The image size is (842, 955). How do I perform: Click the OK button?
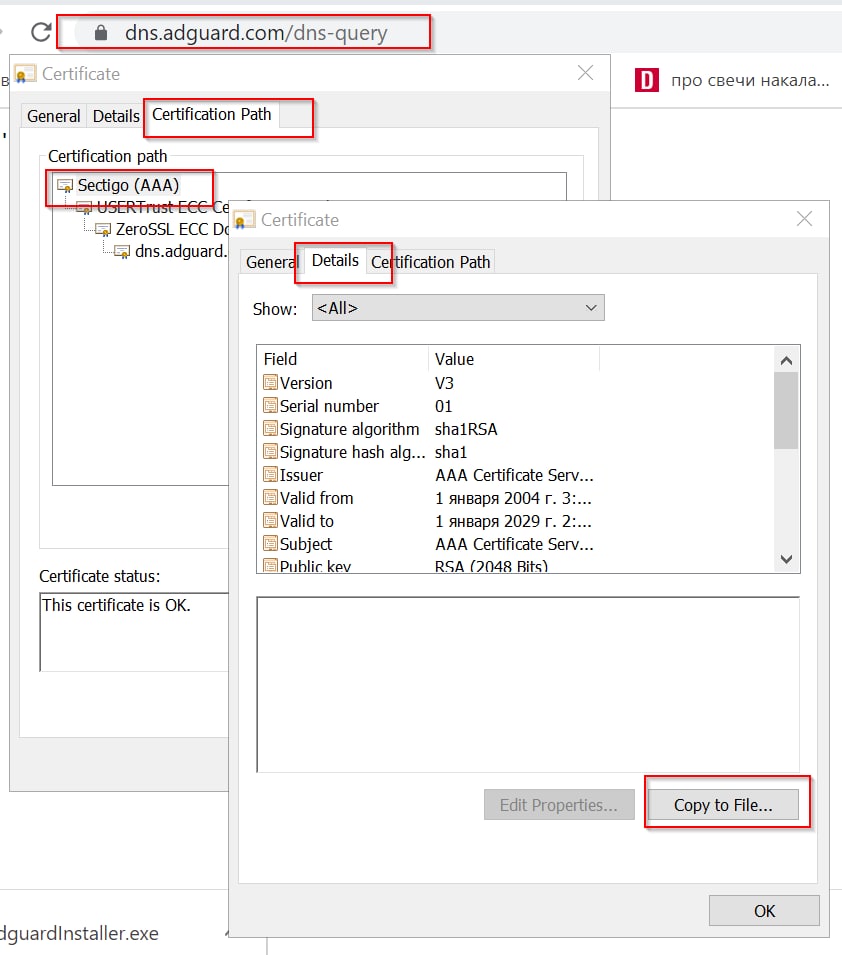pos(764,911)
